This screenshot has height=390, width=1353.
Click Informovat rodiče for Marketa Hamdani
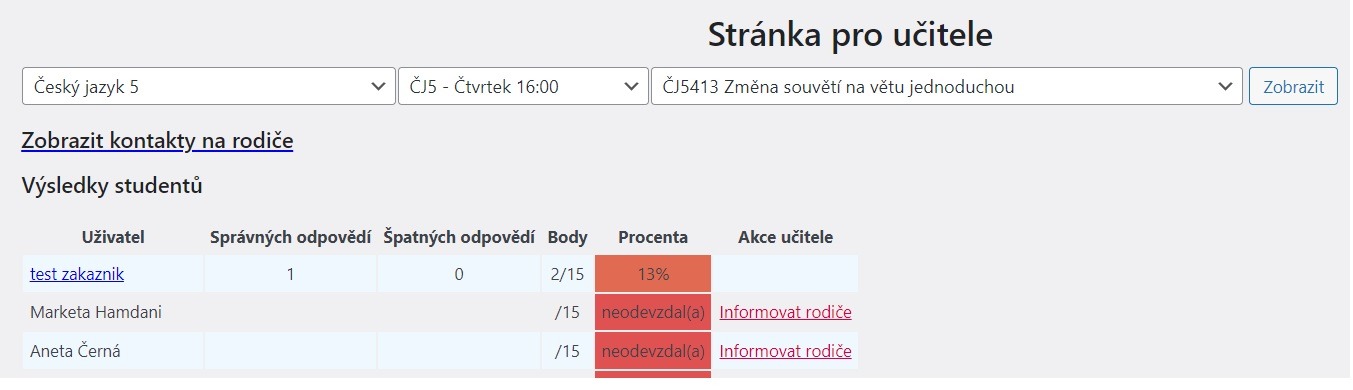(x=785, y=312)
